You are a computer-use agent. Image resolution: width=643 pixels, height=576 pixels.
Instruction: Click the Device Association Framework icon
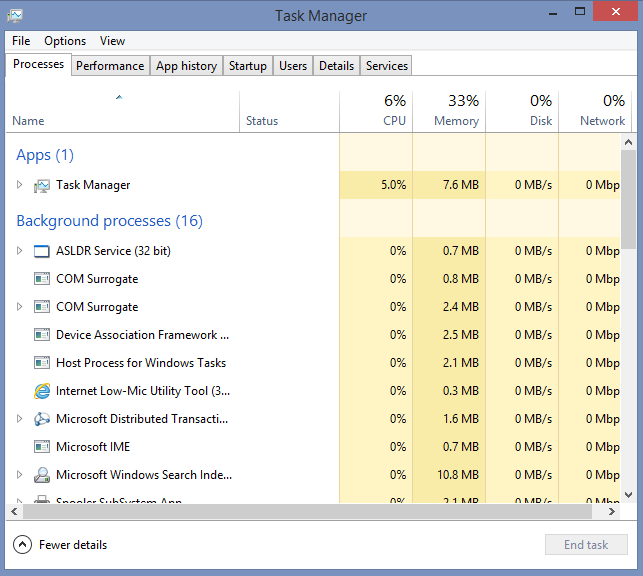click(x=42, y=335)
